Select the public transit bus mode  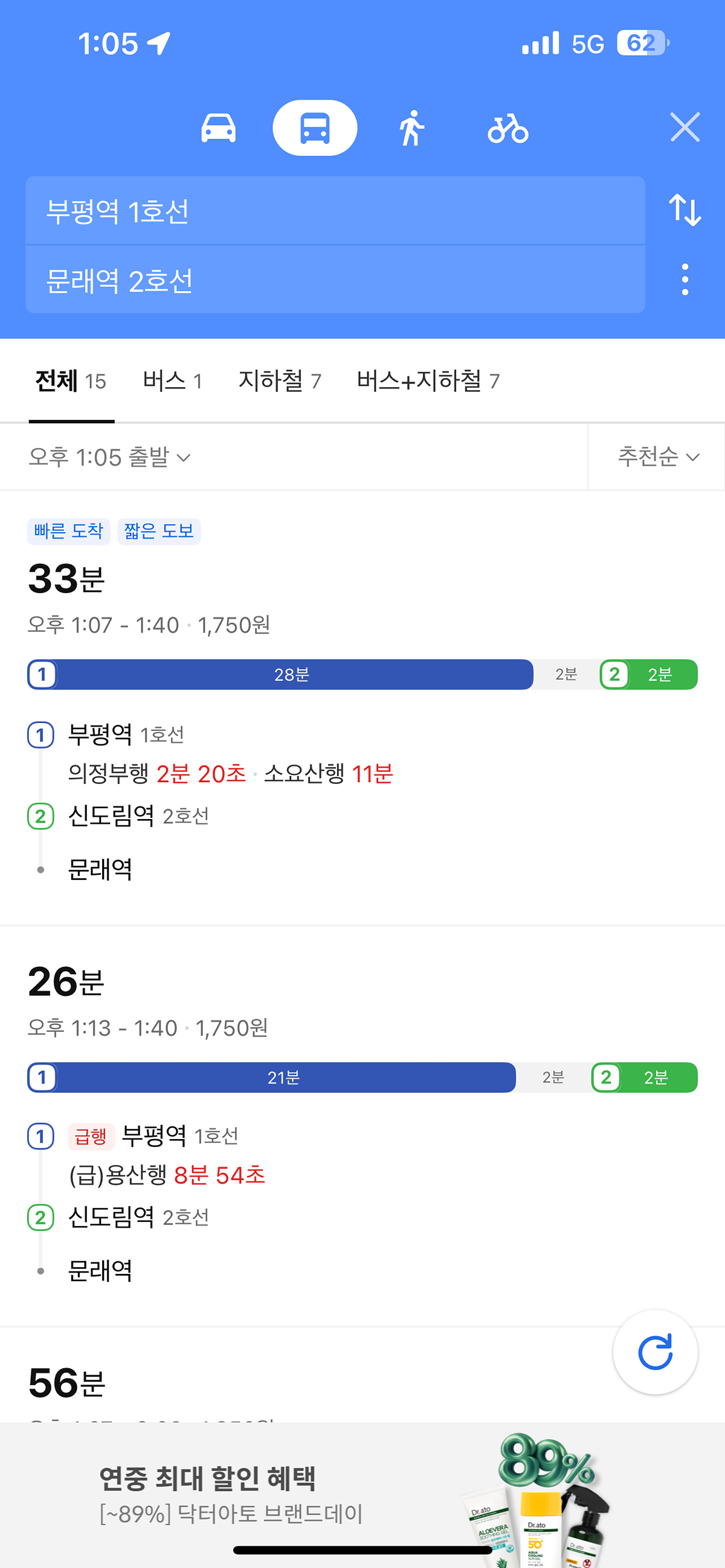pyautogui.click(x=315, y=128)
